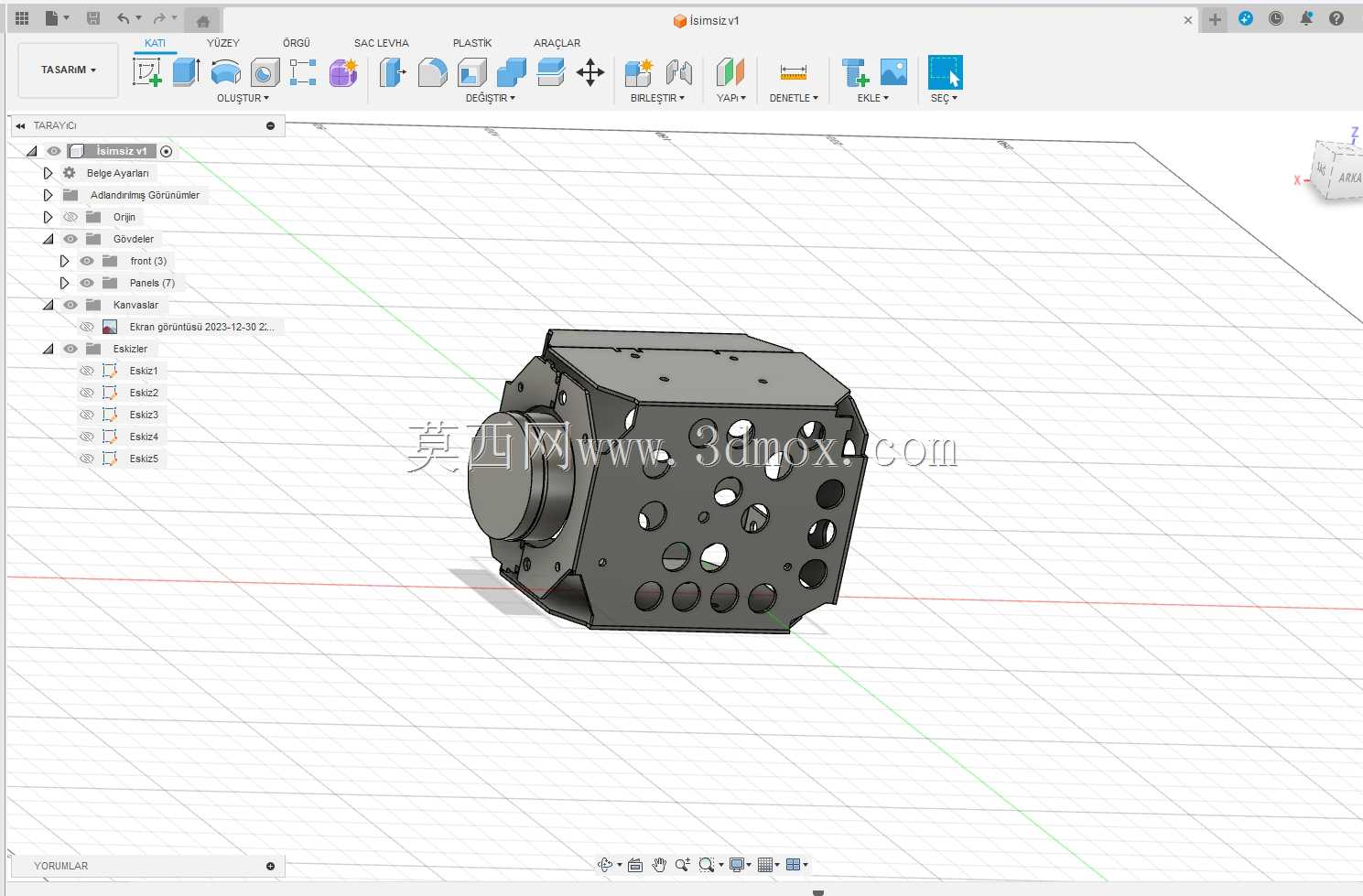Collapse the Kanvaslar folder
The width and height of the screenshot is (1363, 896).
click(x=48, y=305)
